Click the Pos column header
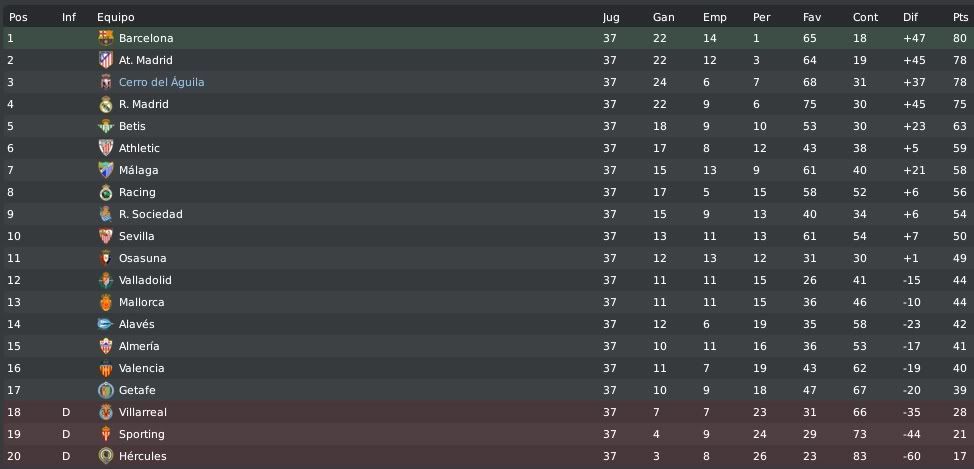The height and width of the screenshot is (469, 974). (x=18, y=17)
